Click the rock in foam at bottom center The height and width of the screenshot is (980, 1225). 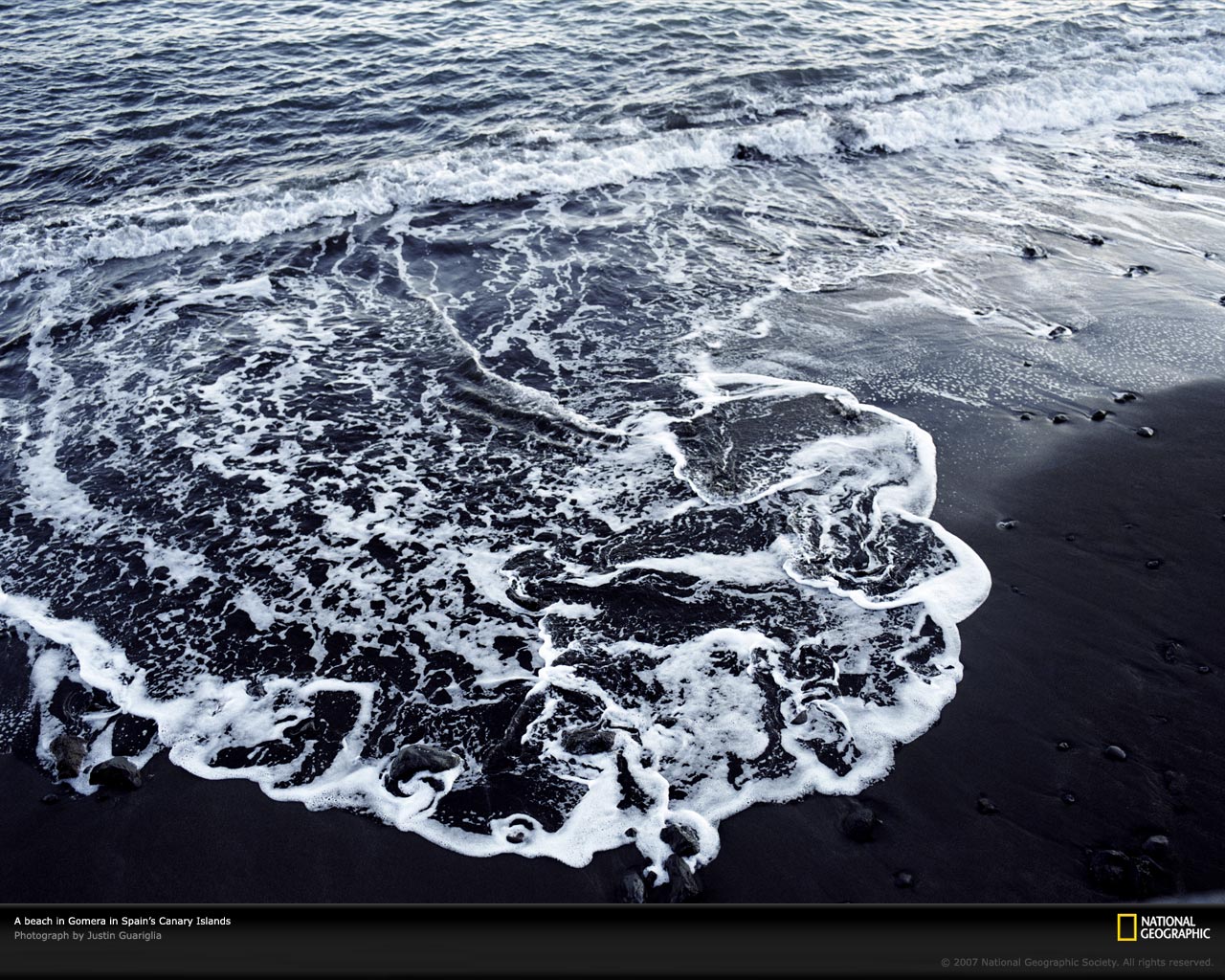[422, 761]
